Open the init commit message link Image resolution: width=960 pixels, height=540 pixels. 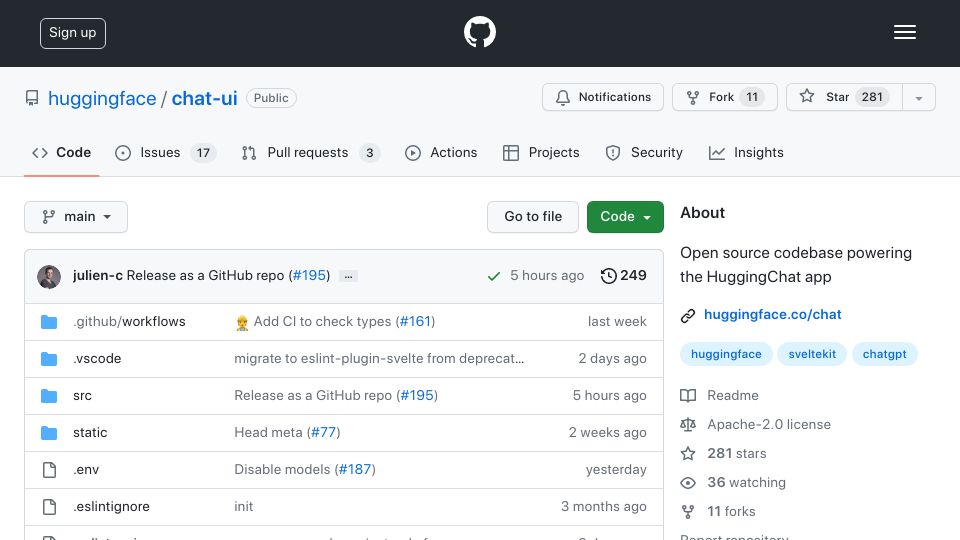click(x=243, y=506)
